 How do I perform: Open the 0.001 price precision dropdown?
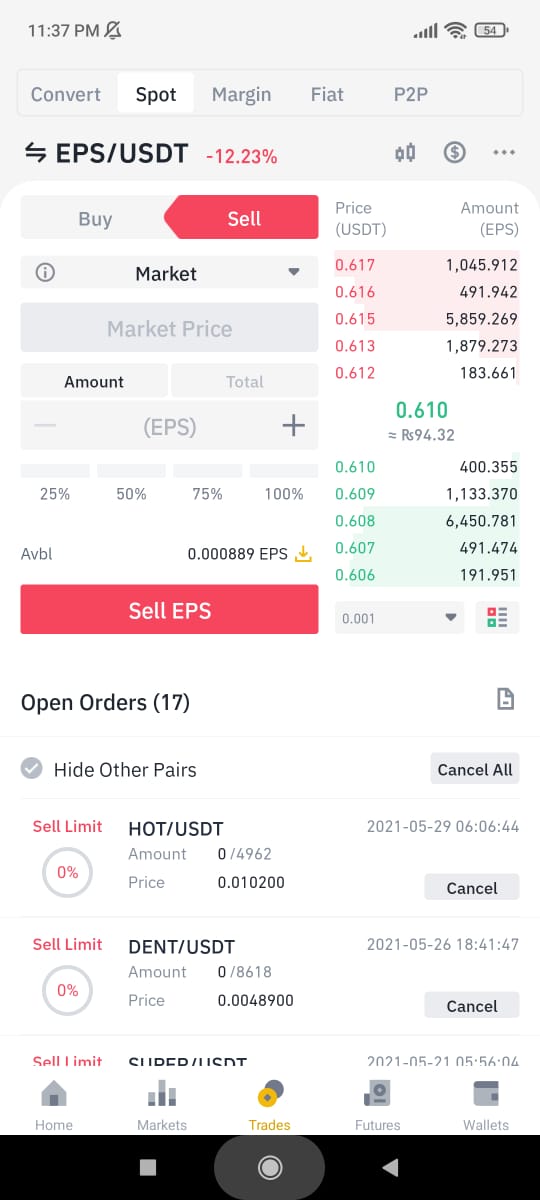(x=399, y=618)
